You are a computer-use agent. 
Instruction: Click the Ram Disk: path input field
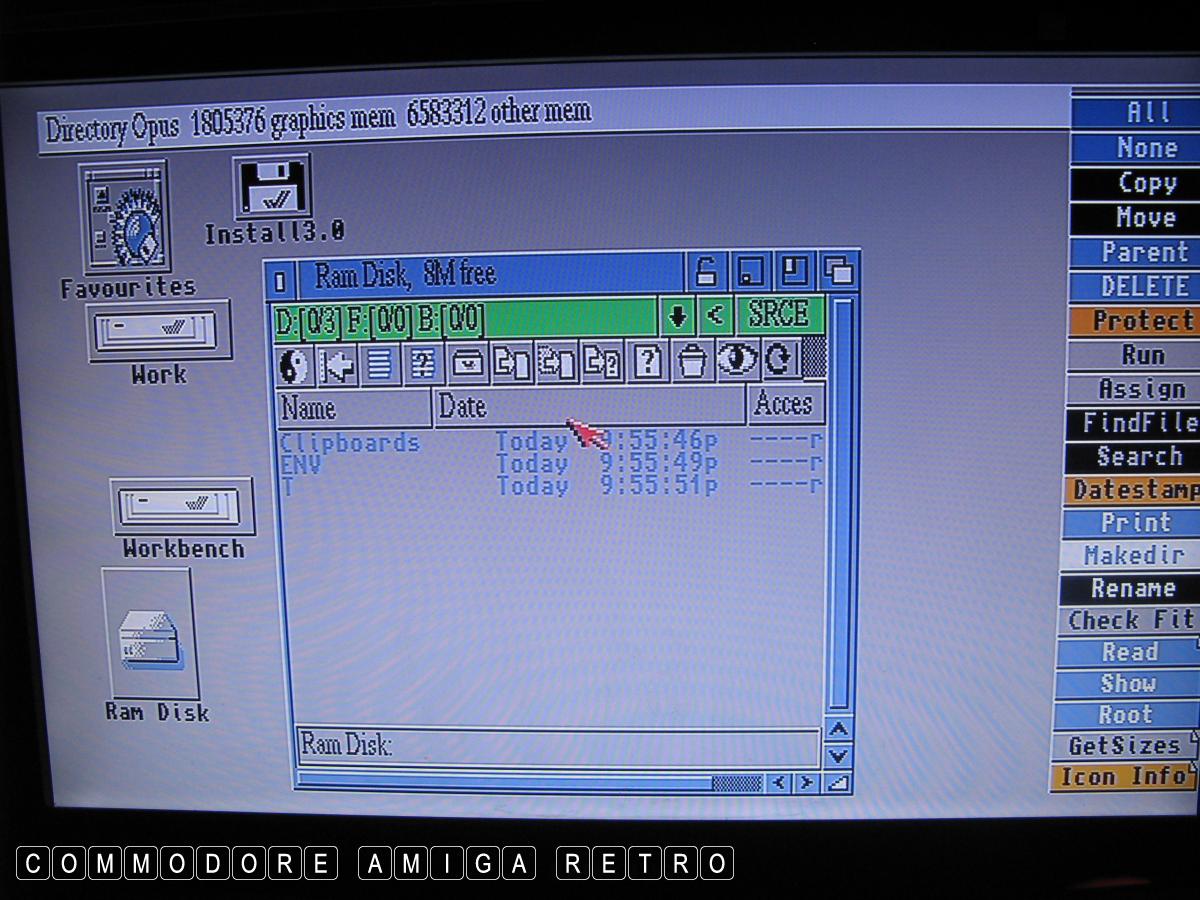point(558,745)
